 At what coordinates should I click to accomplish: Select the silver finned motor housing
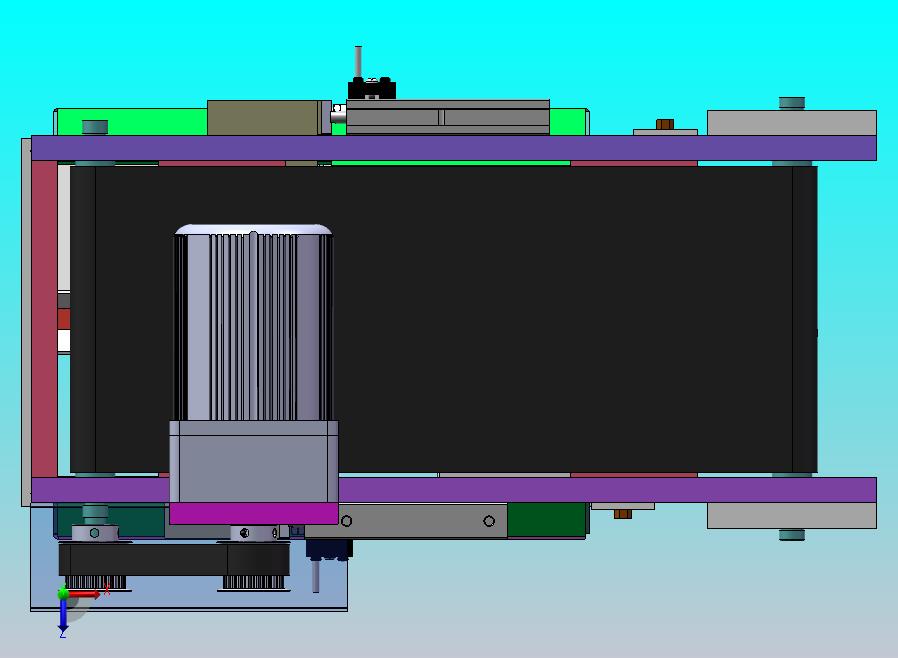[253, 328]
